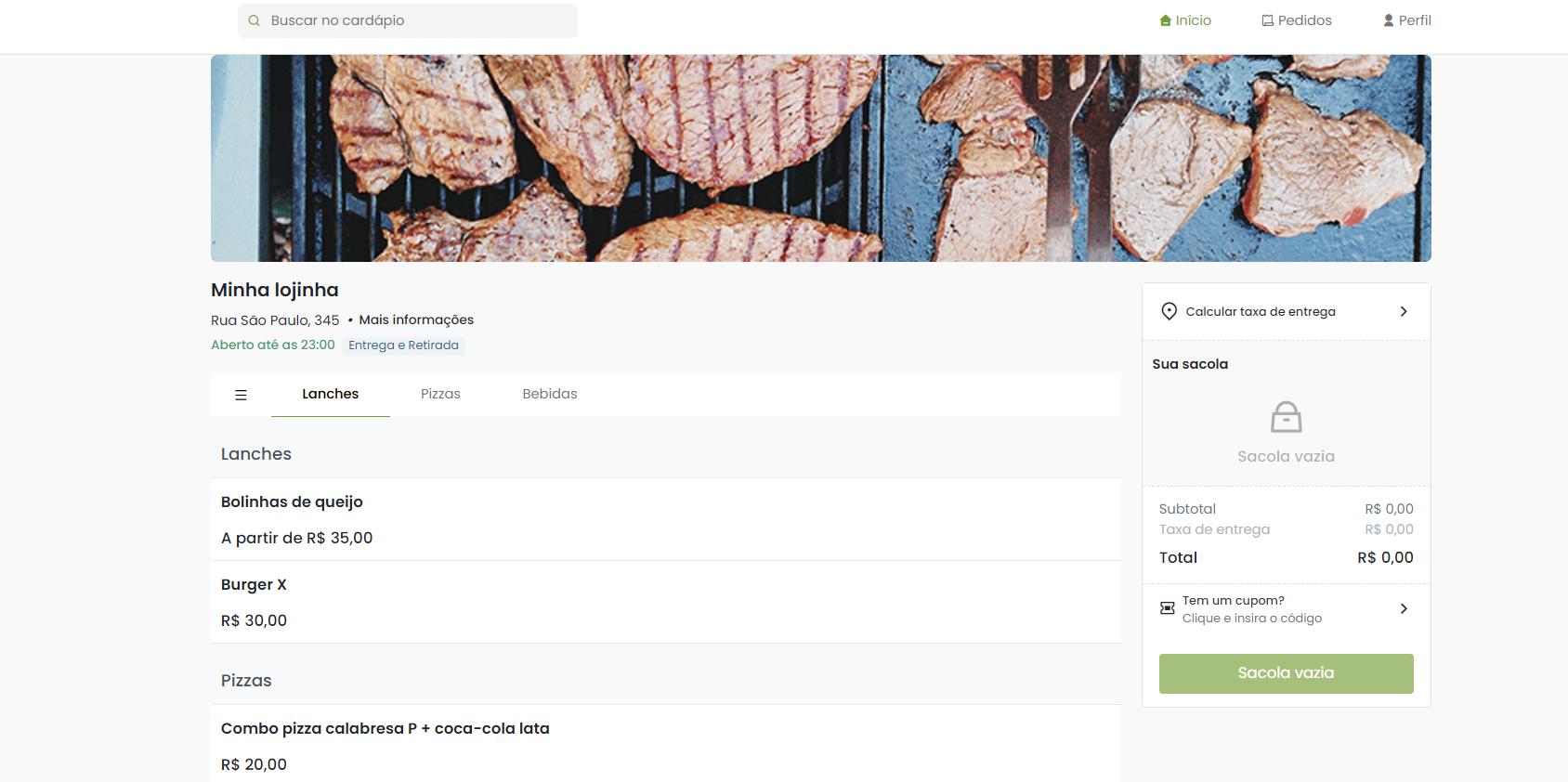The image size is (1568, 782).
Task: Expand Calcular taxa de entrega chevron
Action: pyautogui.click(x=1404, y=311)
